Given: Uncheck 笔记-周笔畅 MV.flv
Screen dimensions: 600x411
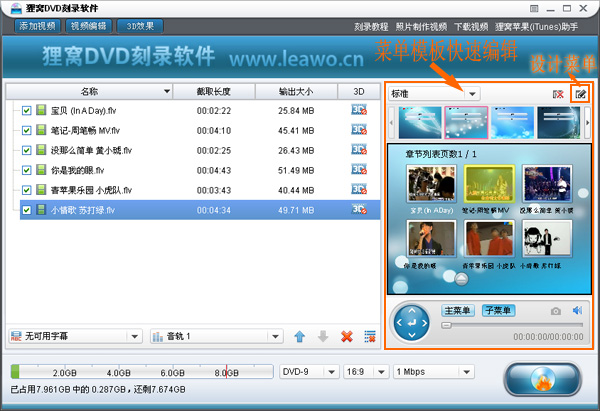Looking at the screenshot, I should (x=26, y=130).
